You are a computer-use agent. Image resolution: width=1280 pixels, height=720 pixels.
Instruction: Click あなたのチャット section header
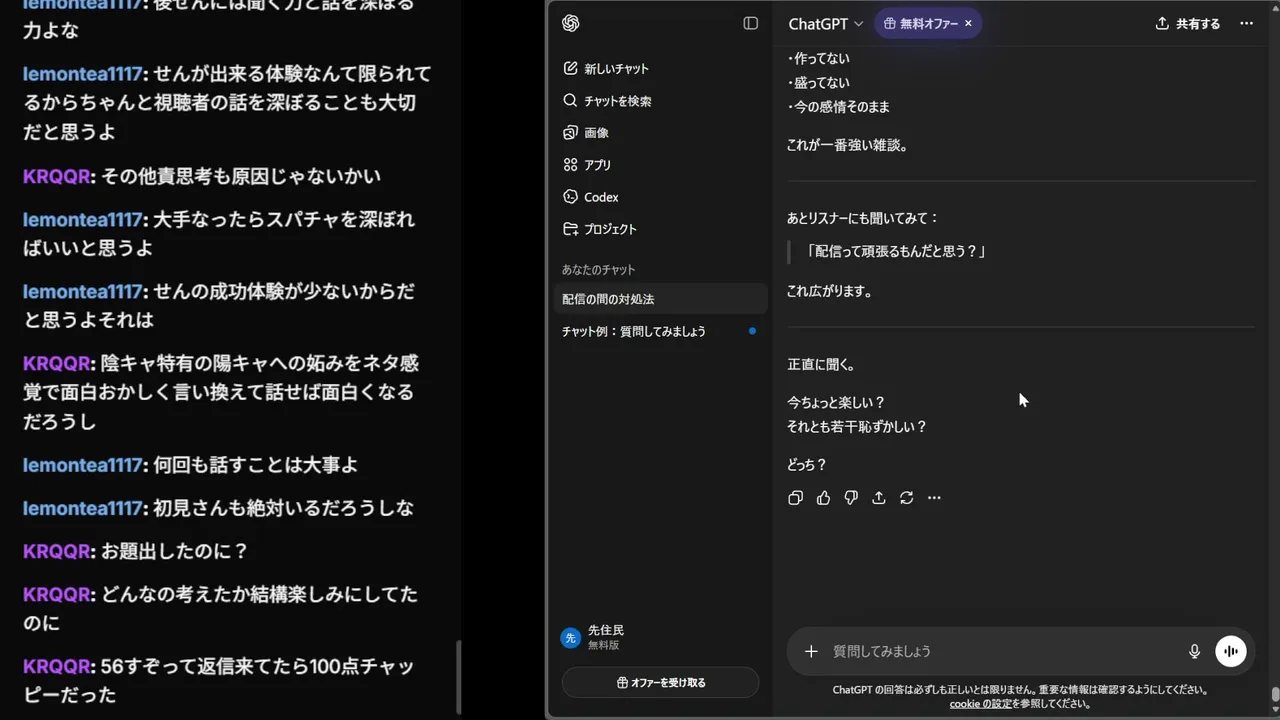(x=598, y=270)
